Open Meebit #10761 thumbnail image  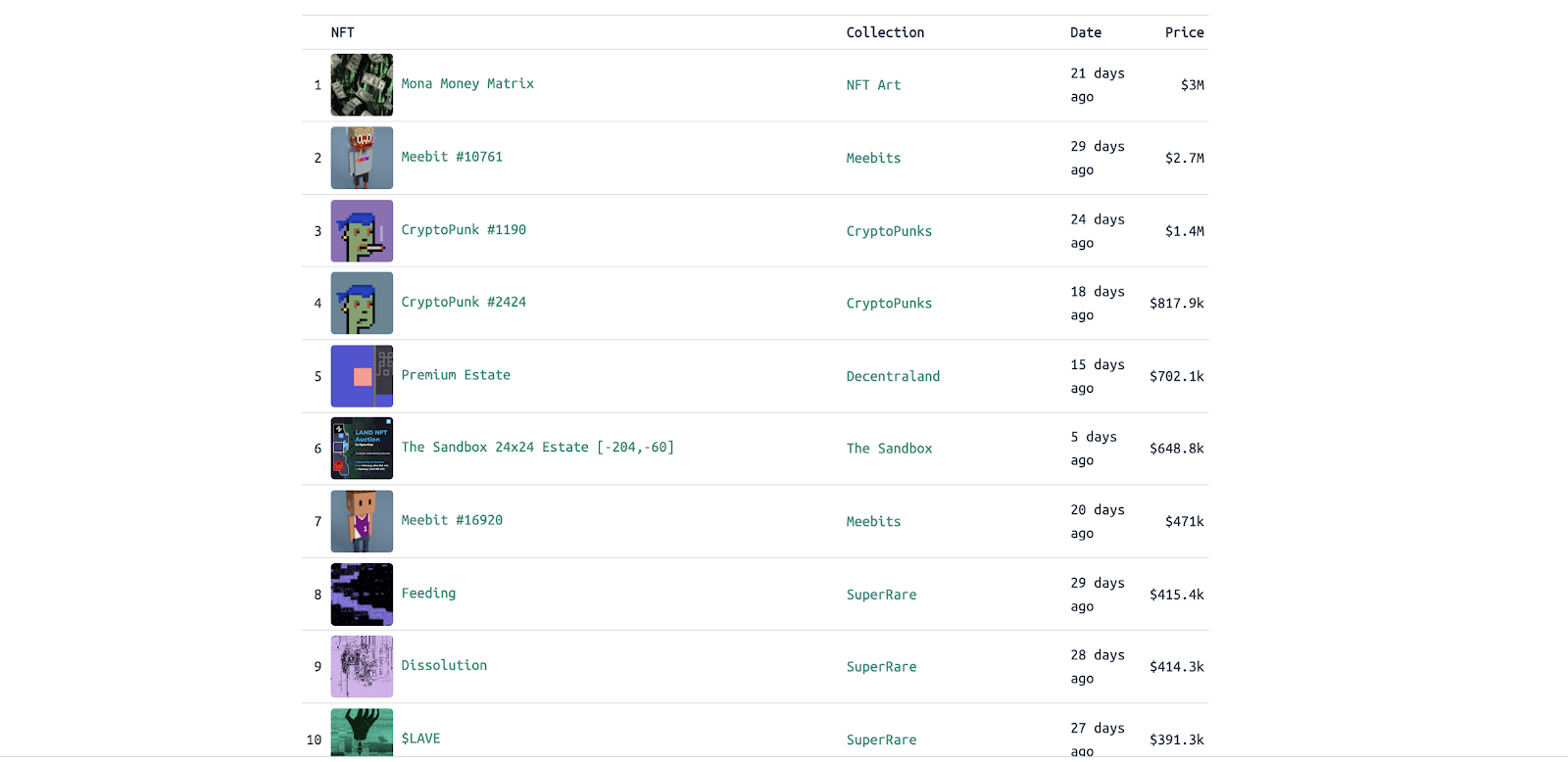(362, 158)
